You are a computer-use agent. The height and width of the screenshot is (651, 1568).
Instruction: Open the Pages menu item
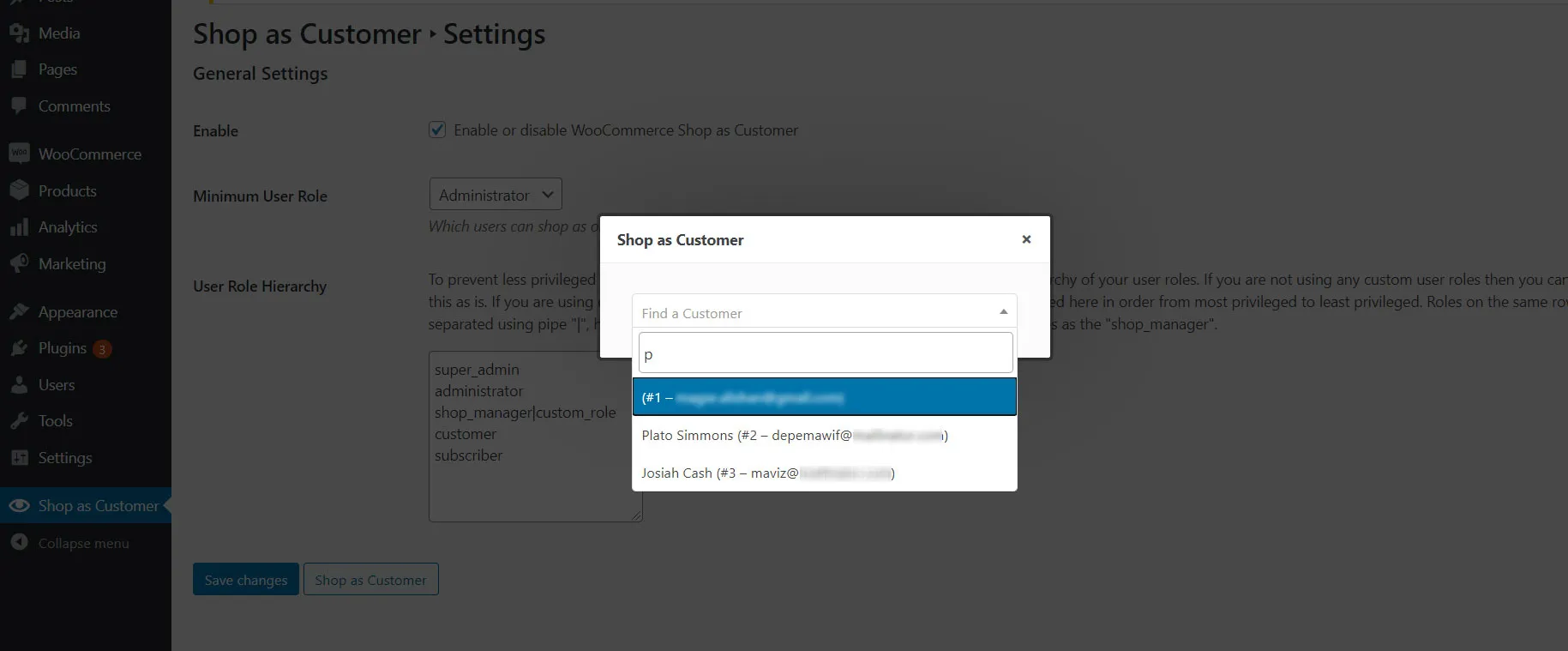coord(86,69)
